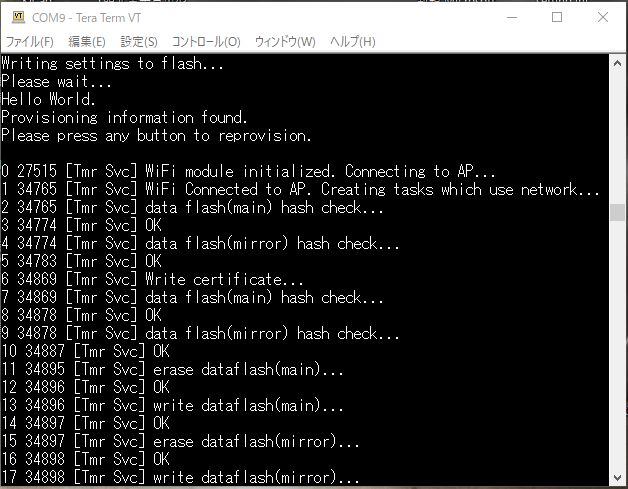Close the COM9 terminal window
628x489 pixels.
click(603, 17)
